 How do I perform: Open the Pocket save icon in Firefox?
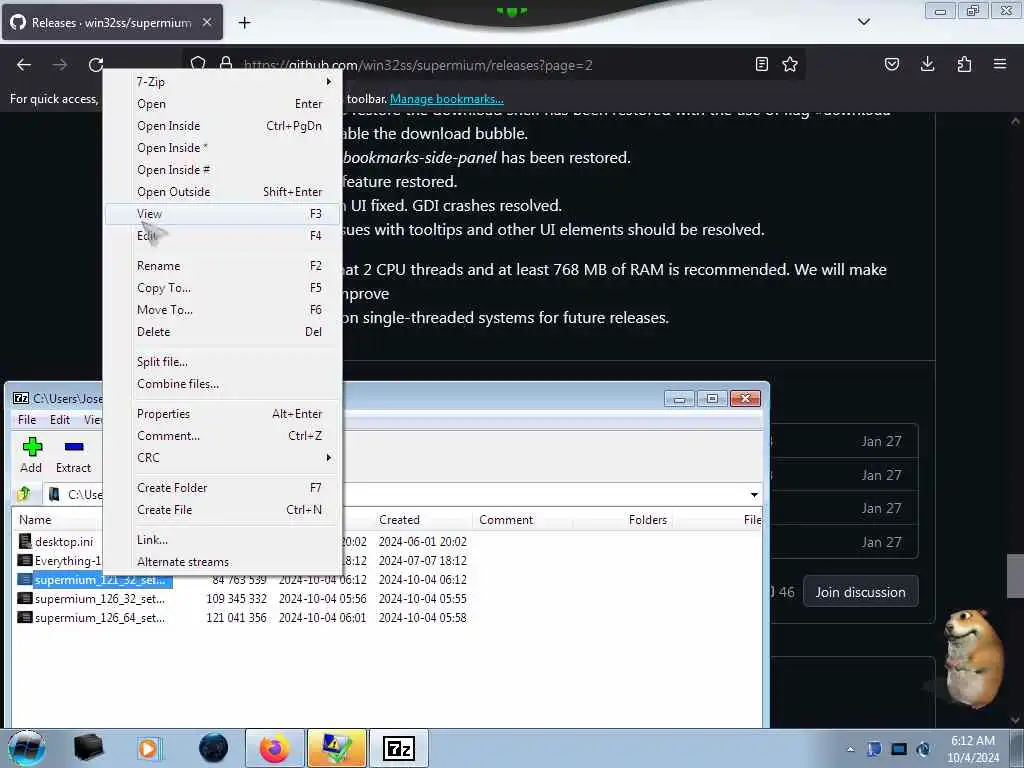pyautogui.click(x=892, y=64)
